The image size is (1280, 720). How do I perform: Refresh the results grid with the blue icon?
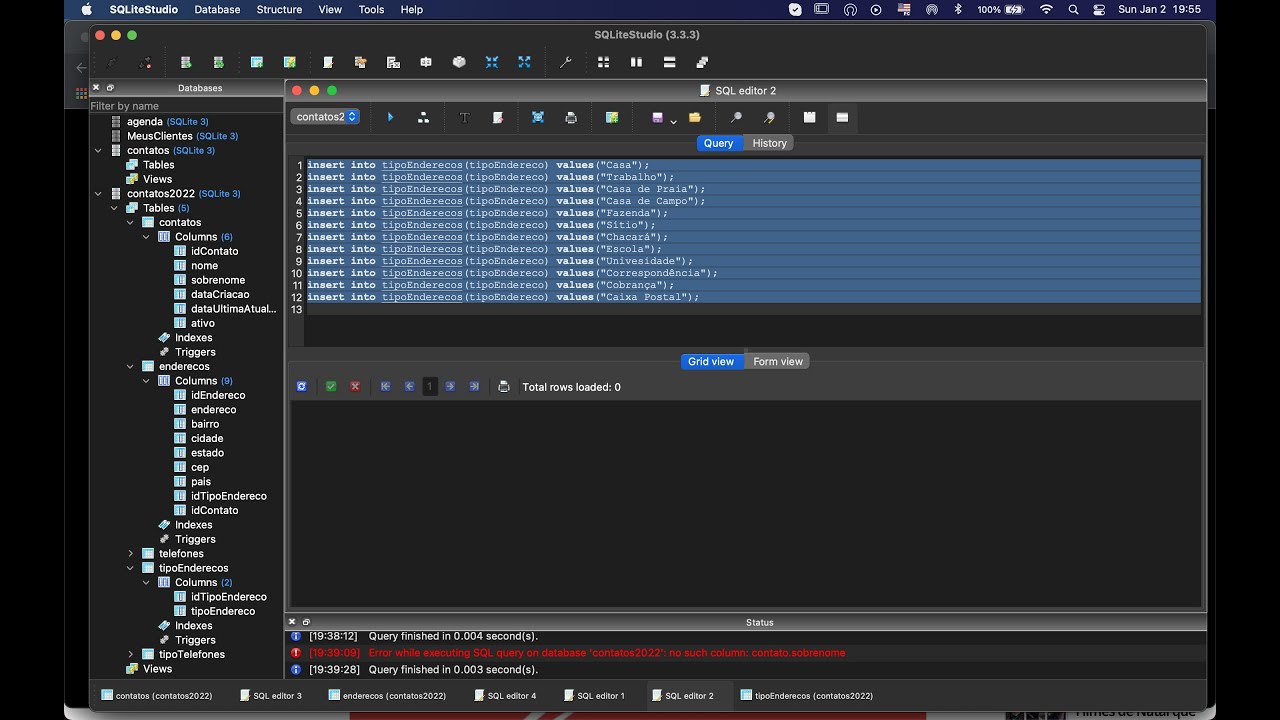pyautogui.click(x=302, y=386)
